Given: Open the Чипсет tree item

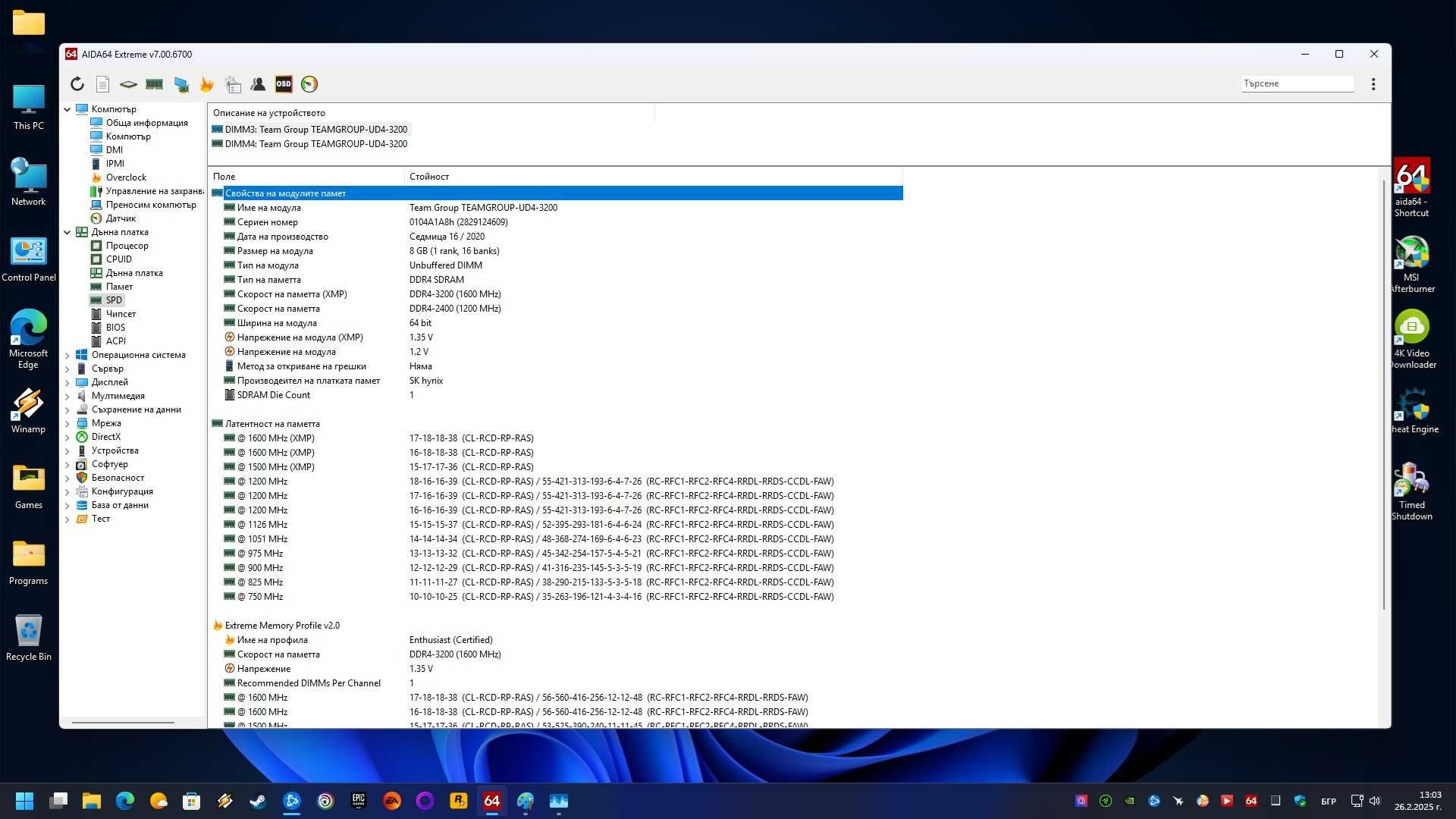Looking at the screenshot, I should click(x=121, y=314).
